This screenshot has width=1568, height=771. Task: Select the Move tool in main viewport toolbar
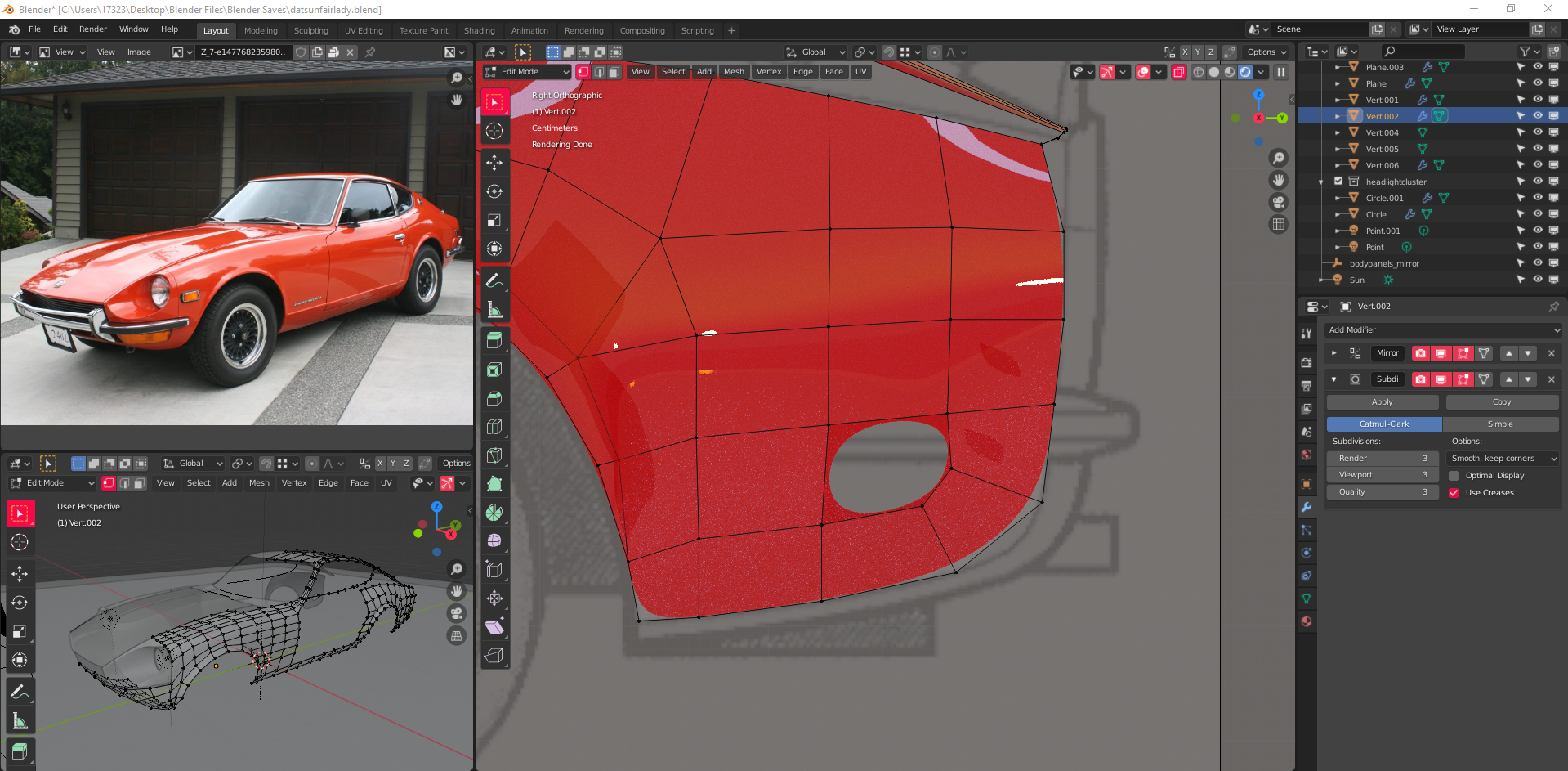click(x=494, y=163)
